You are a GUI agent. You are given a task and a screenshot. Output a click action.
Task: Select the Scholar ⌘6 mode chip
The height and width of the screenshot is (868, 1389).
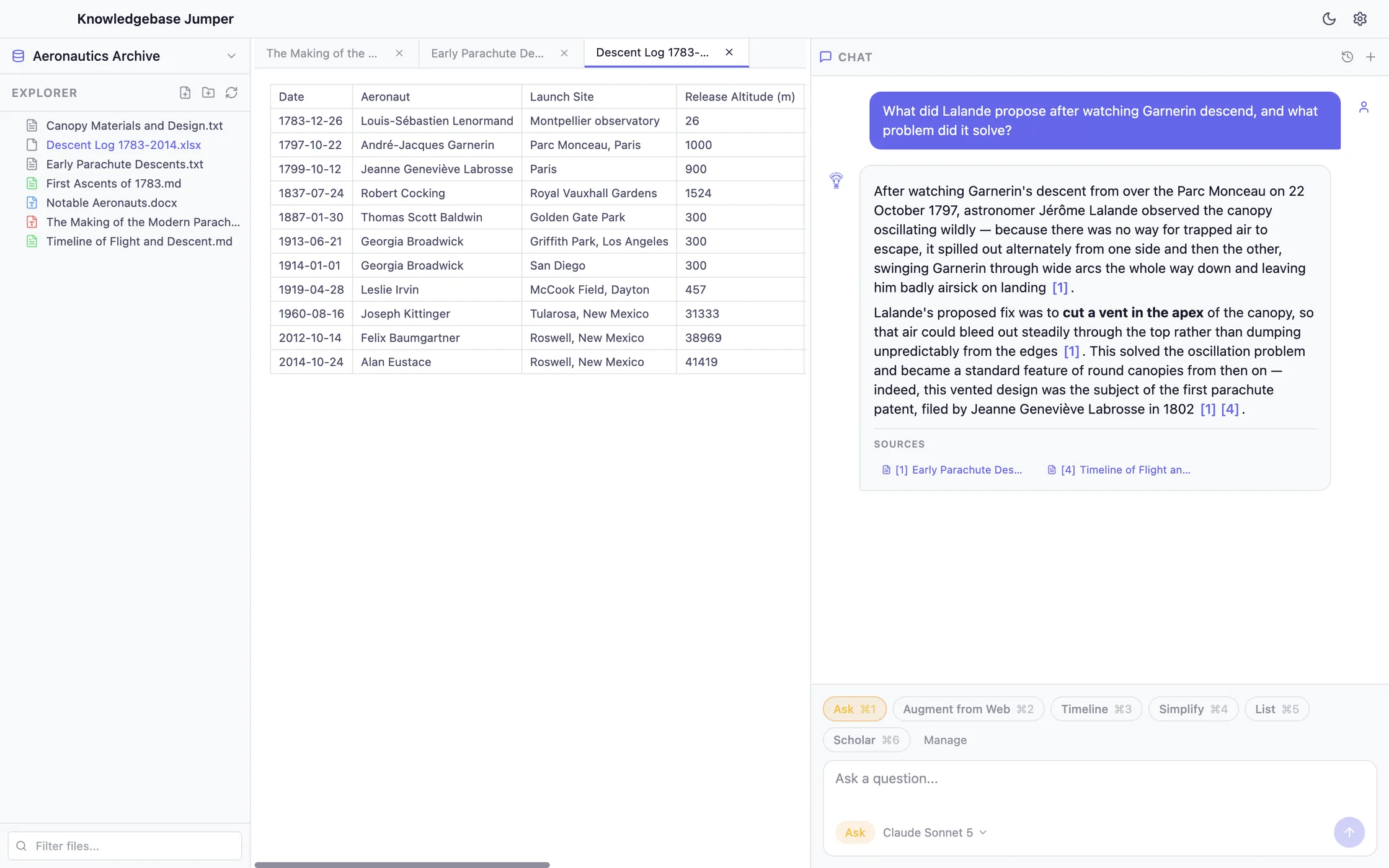pyautogui.click(x=866, y=740)
